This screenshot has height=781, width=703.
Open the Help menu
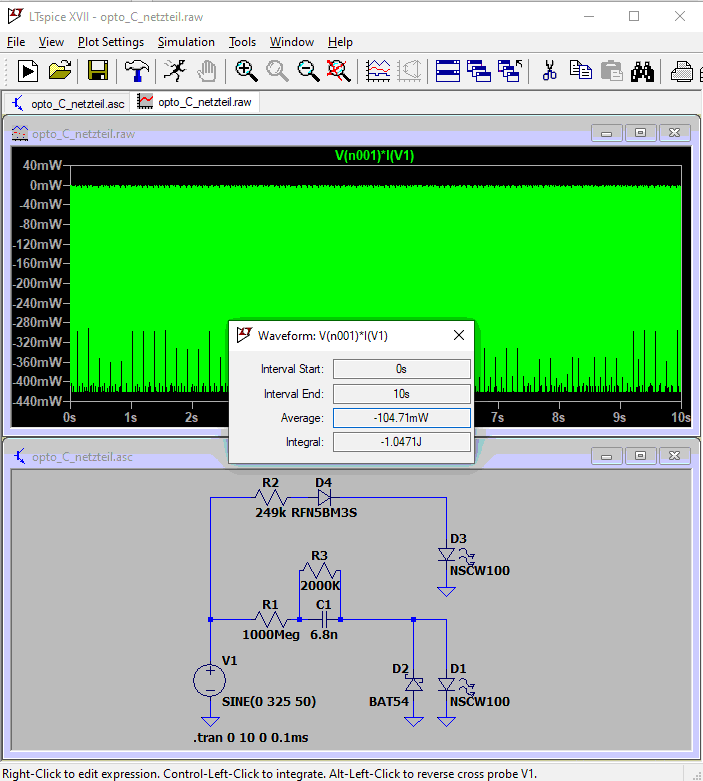pyautogui.click(x=340, y=42)
